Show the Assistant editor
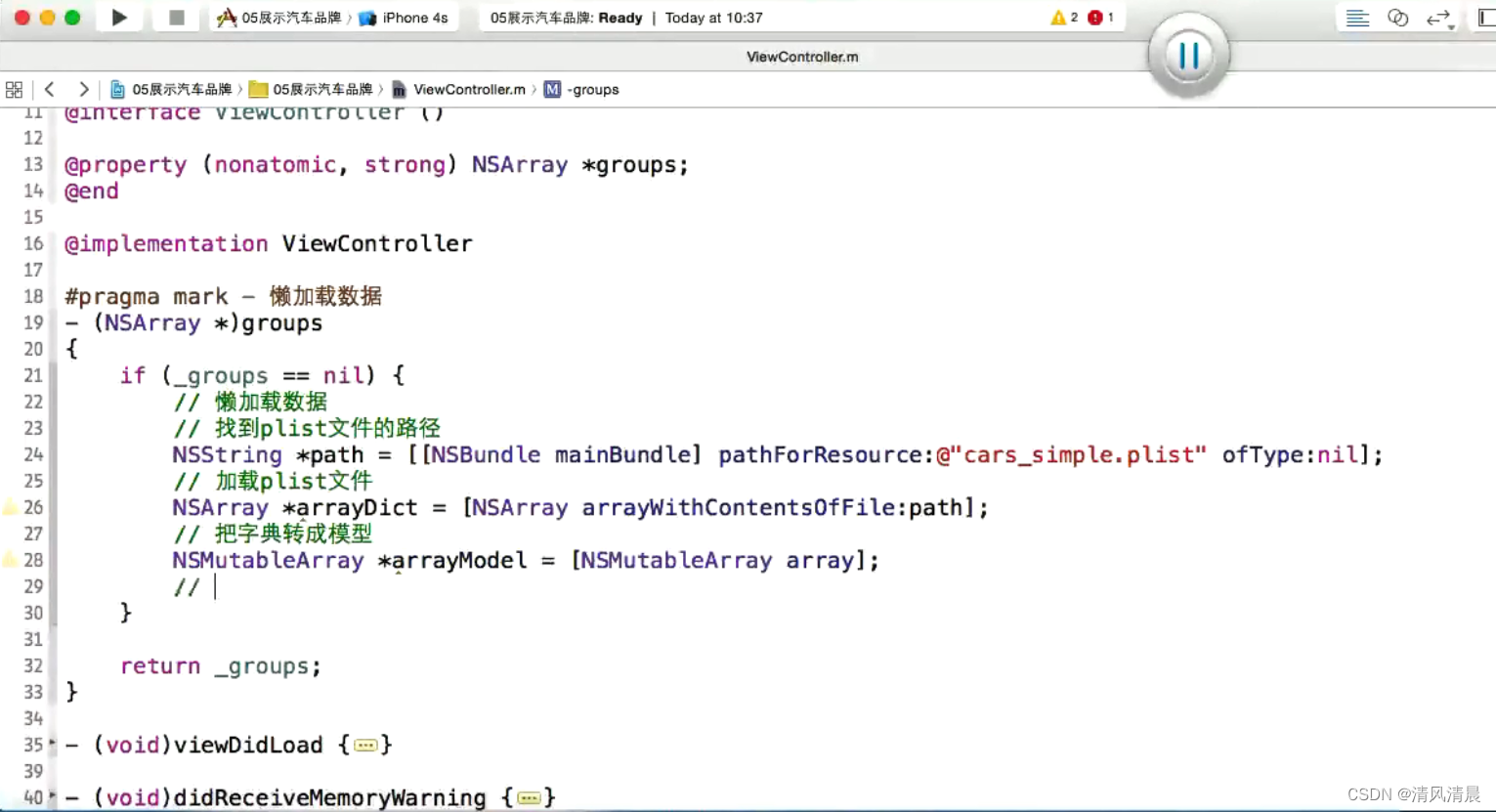Image resolution: width=1496 pixels, height=812 pixels. 1397,18
